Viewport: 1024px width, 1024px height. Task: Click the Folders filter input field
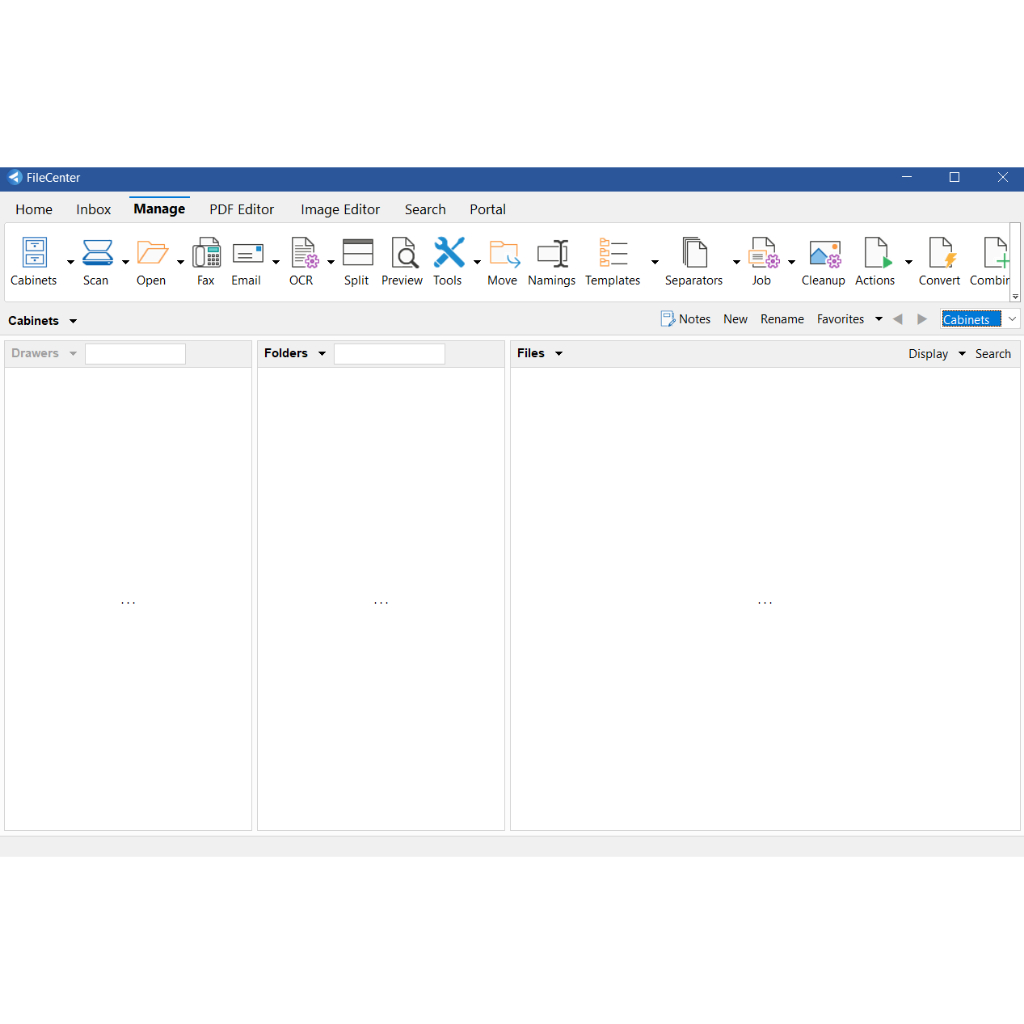[389, 354]
